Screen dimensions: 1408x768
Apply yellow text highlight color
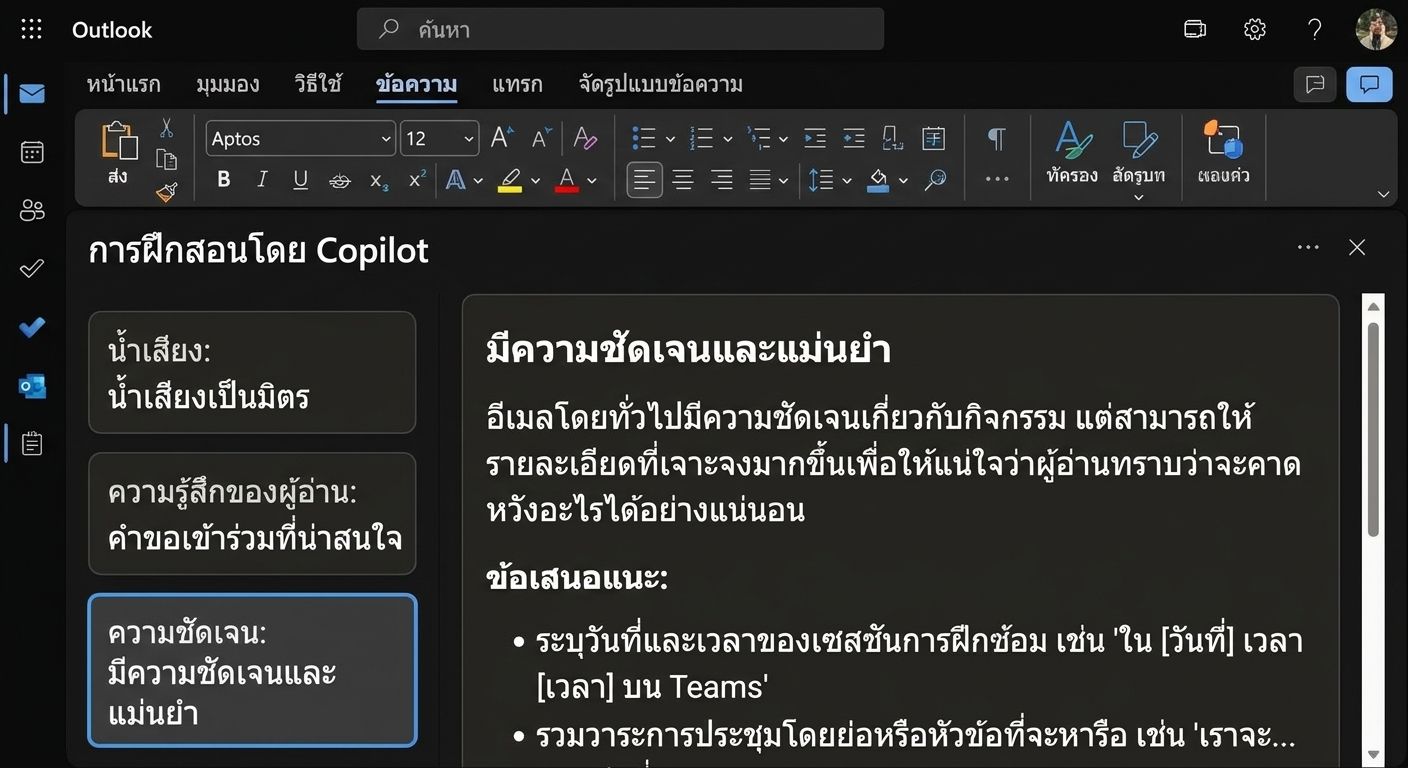(509, 181)
